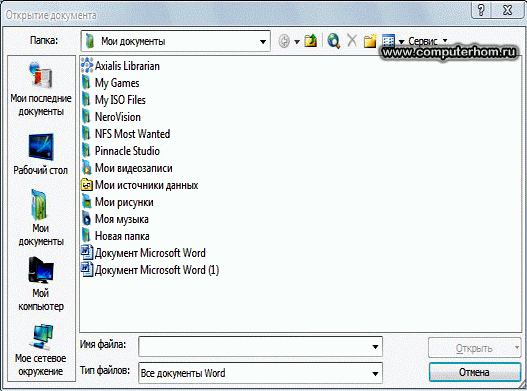Open the Сервис menu
This screenshot has width=527, height=391.
[428, 41]
